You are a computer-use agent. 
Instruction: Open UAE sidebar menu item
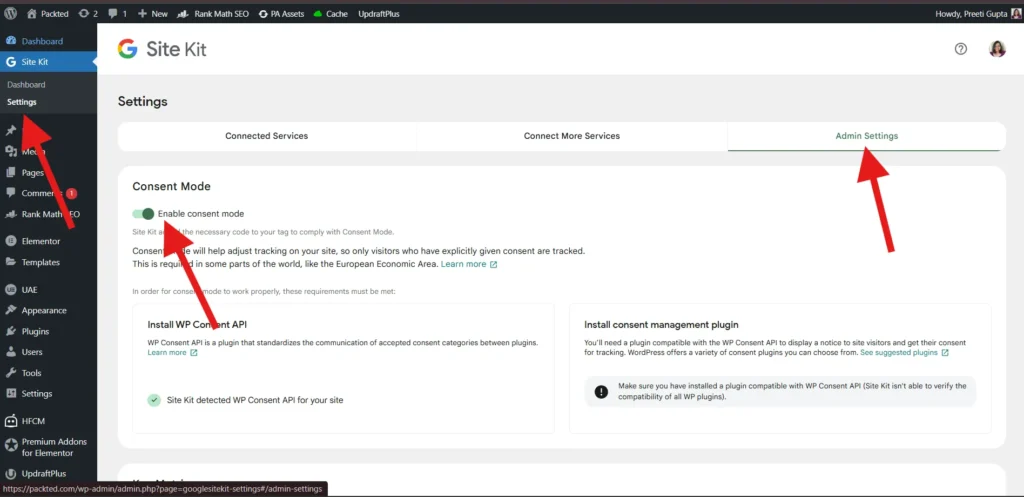pos(31,289)
